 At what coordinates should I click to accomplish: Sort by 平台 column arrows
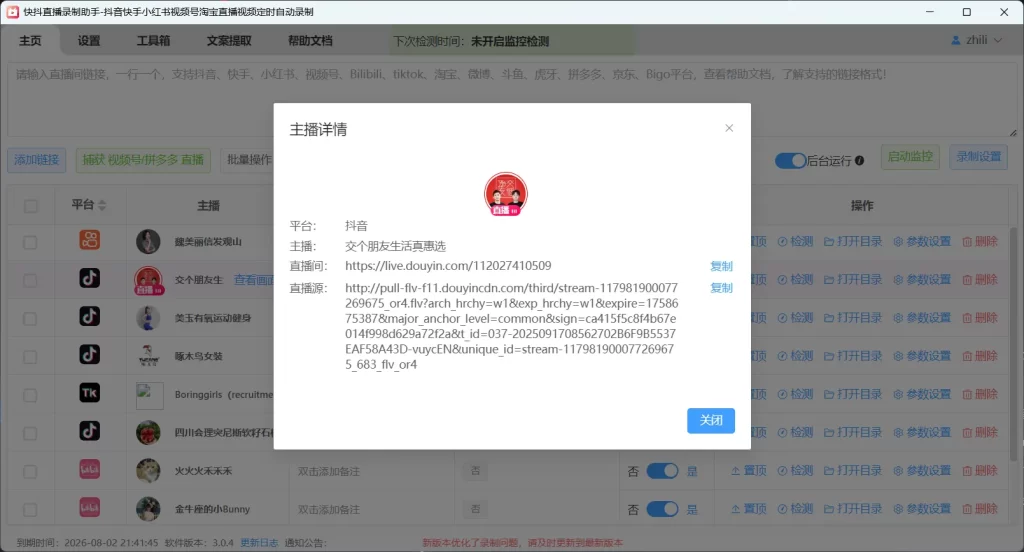102,206
